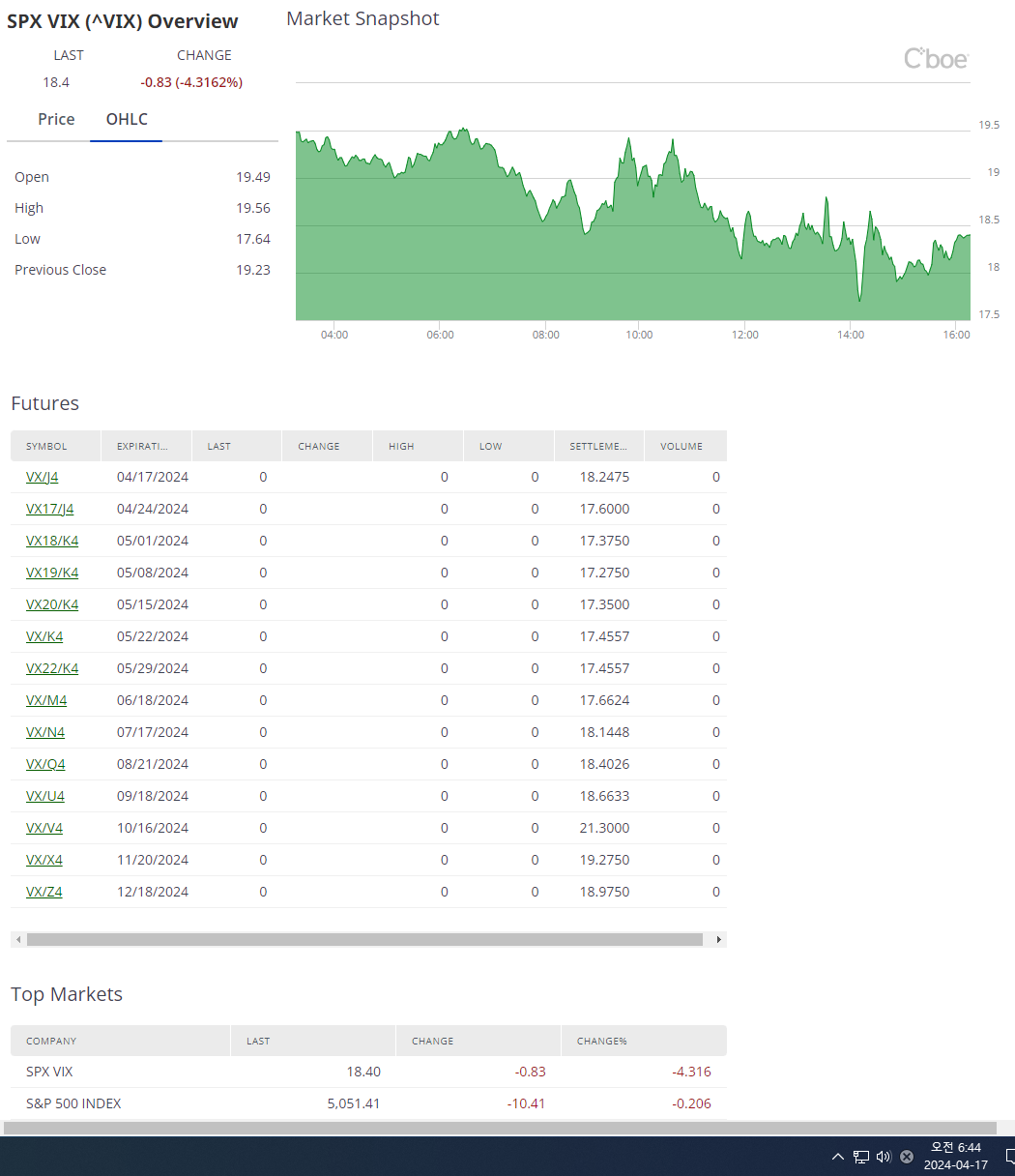Sort futures by LAST column header
This screenshot has height=1176, width=1015.
click(237, 446)
